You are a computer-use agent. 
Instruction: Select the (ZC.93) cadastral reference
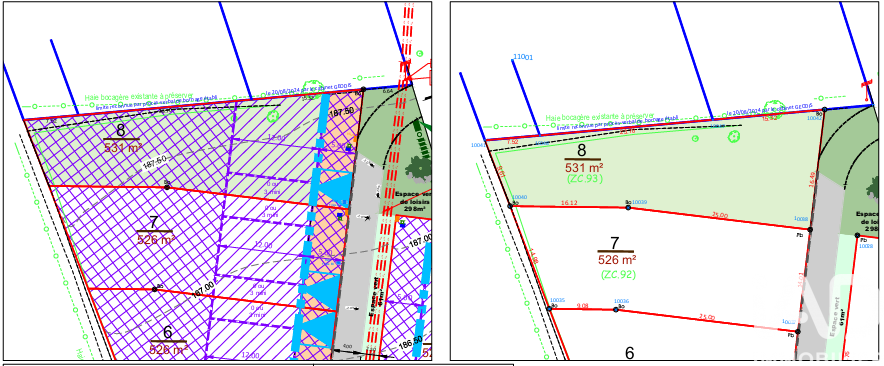pos(585,179)
